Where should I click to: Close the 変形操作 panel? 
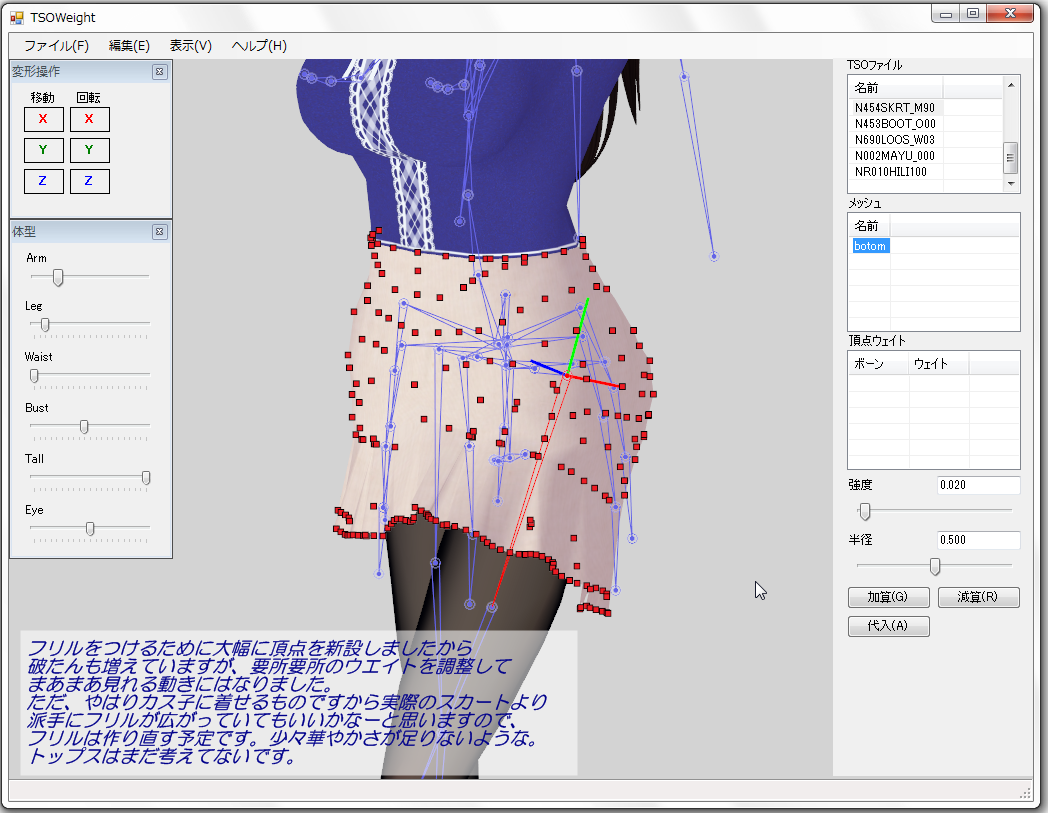159,72
